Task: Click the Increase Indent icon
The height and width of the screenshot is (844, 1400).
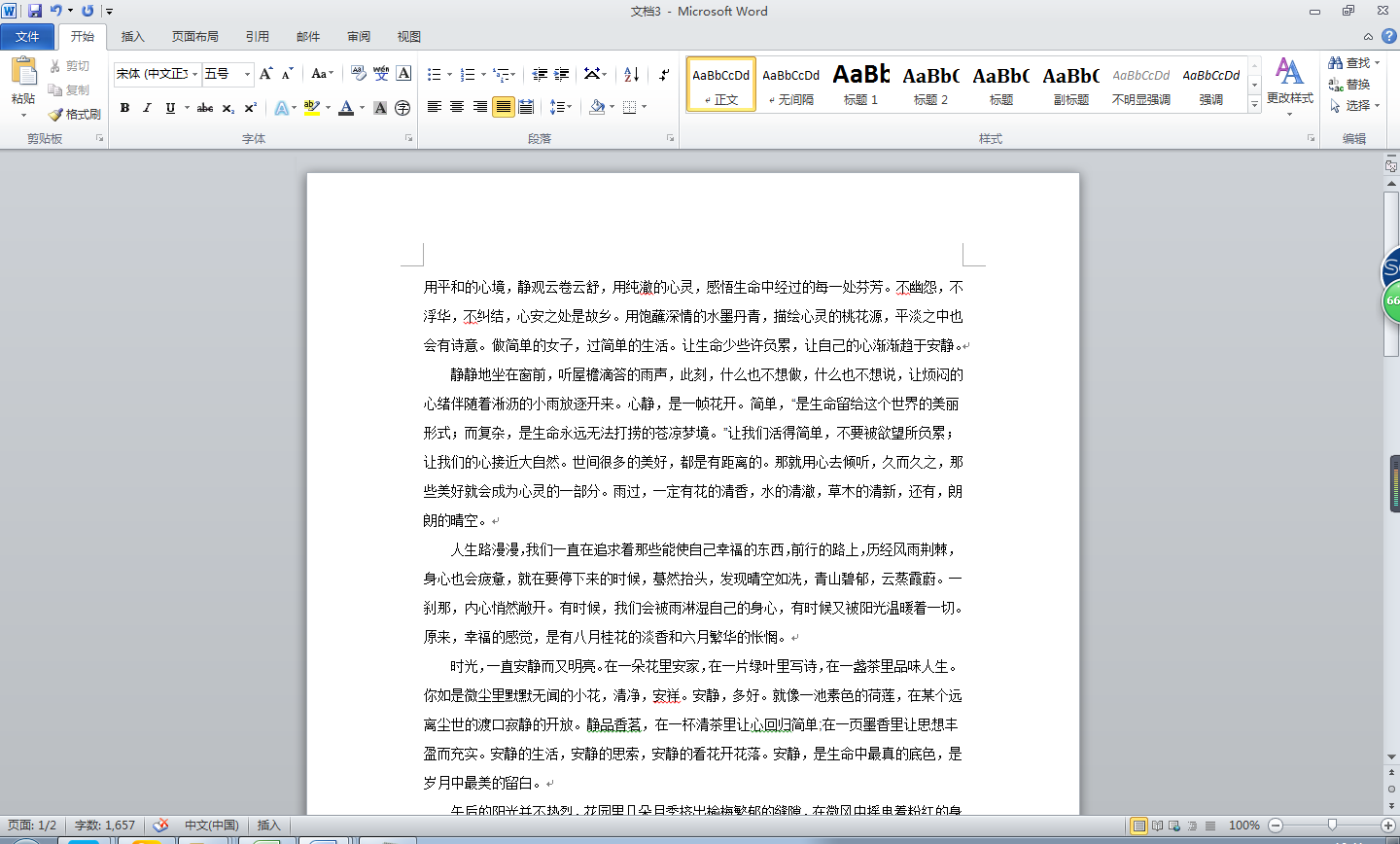Action: (562, 74)
